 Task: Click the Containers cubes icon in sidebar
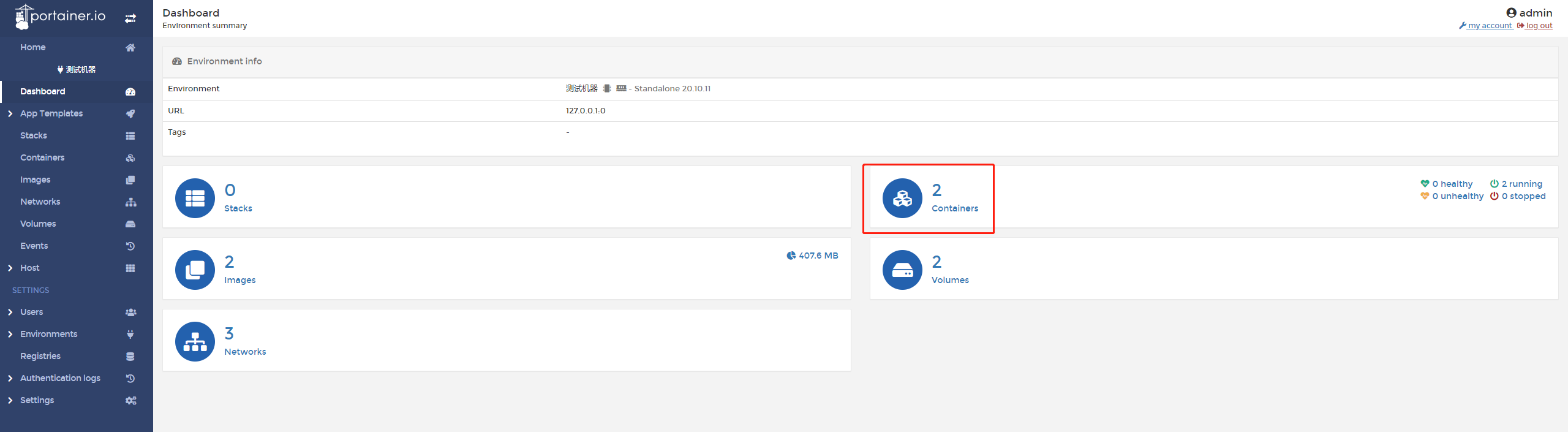(x=130, y=157)
